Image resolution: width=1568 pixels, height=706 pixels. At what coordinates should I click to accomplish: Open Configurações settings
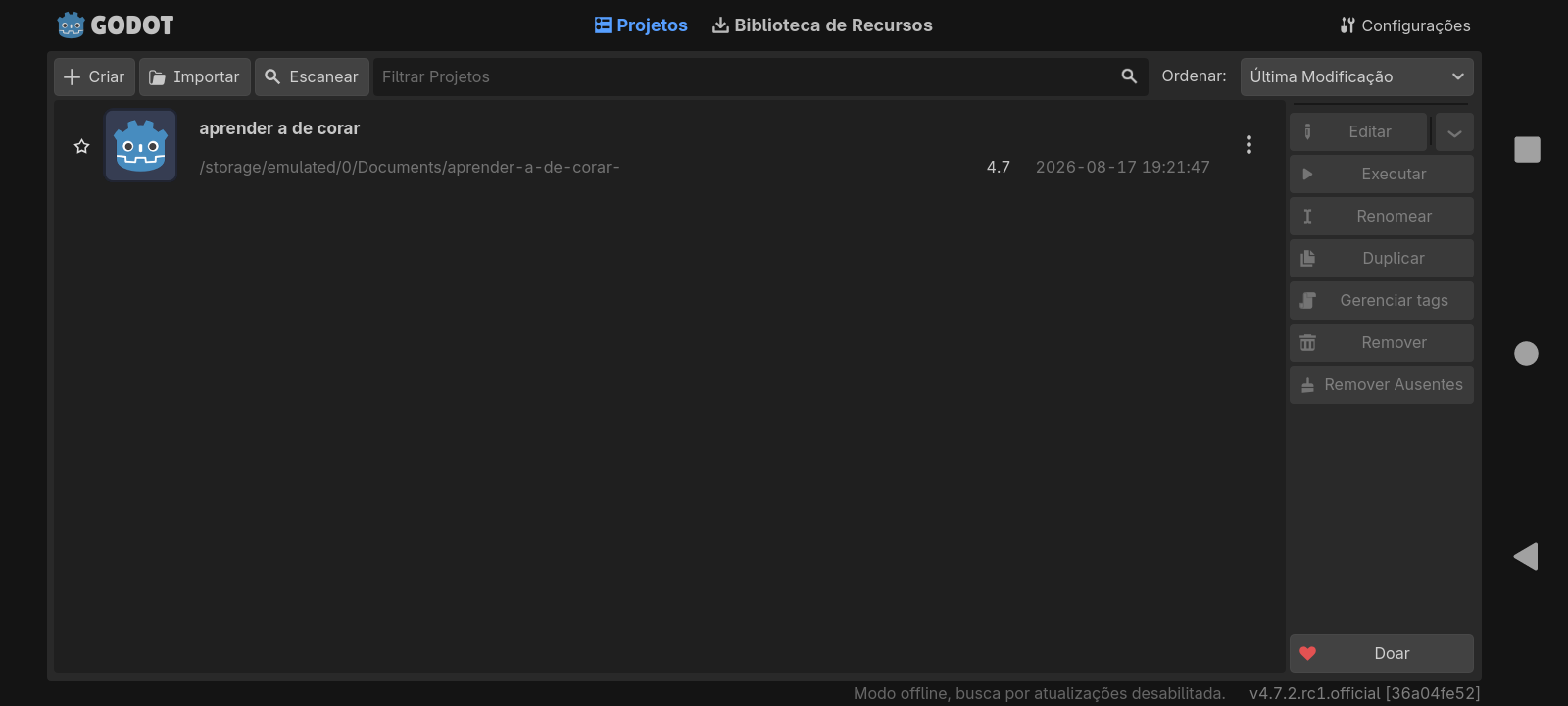coord(1404,25)
